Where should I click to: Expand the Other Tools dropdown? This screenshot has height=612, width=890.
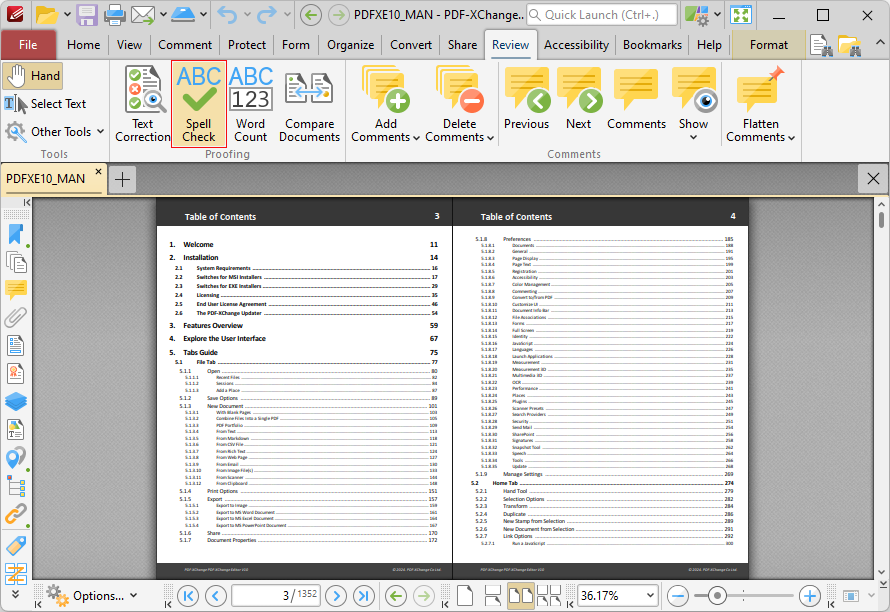[100, 131]
